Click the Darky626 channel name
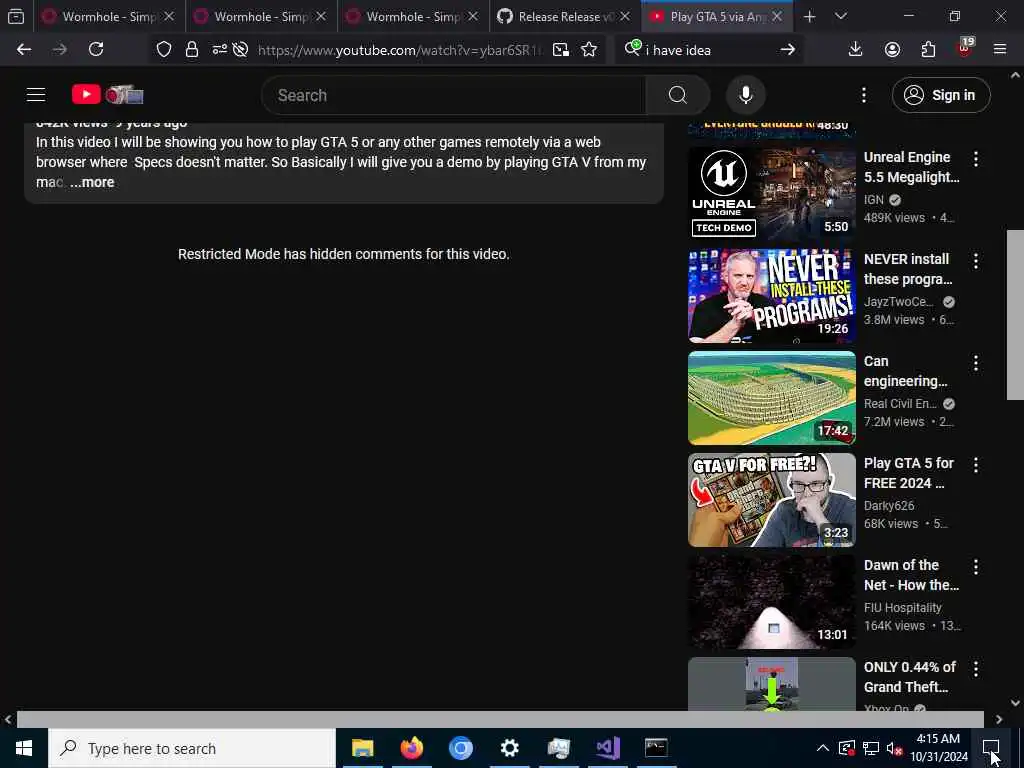Screen dimensions: 1024x768 [889, 505]
